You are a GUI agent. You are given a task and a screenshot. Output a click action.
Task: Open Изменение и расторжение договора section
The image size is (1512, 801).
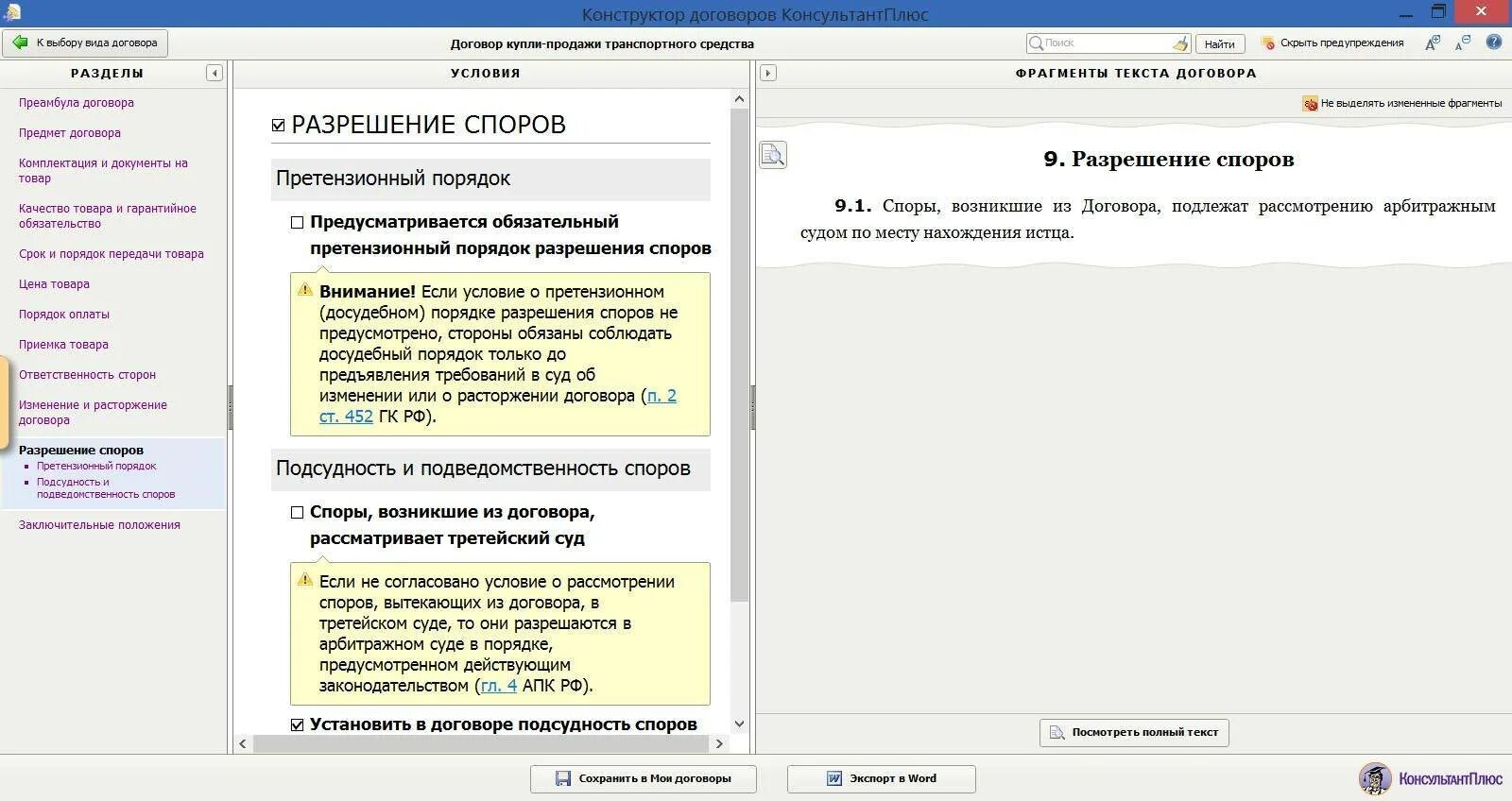click(x=93, y=413)
